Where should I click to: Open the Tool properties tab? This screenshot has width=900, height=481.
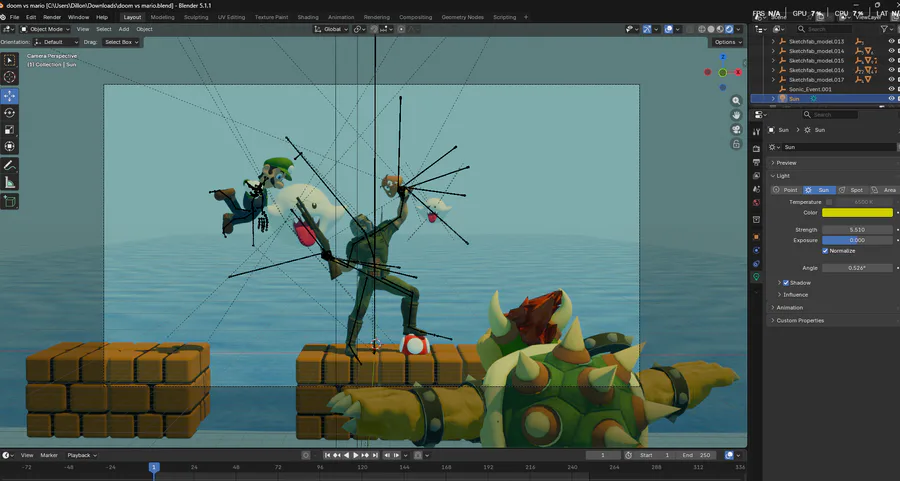click(757, 132)
